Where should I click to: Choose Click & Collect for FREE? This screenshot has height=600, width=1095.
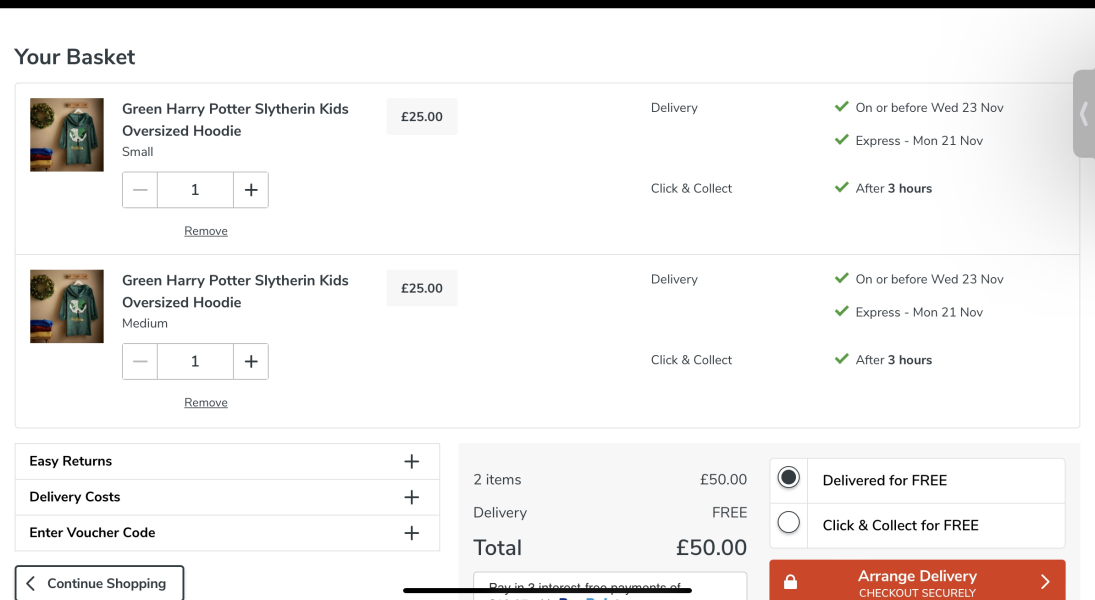pos(789,523)
